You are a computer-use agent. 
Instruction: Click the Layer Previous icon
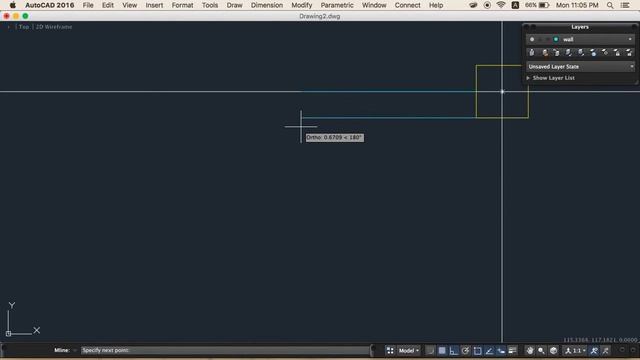click(557, 53)
